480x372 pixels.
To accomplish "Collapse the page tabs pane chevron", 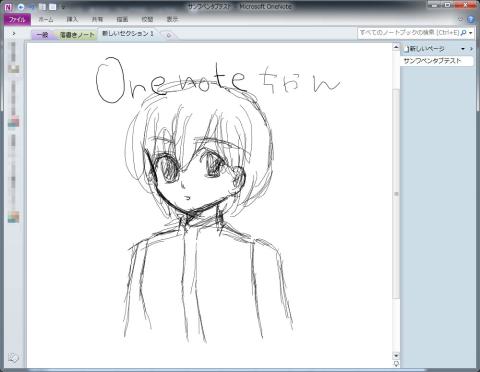I will click(x=471, y=49).
